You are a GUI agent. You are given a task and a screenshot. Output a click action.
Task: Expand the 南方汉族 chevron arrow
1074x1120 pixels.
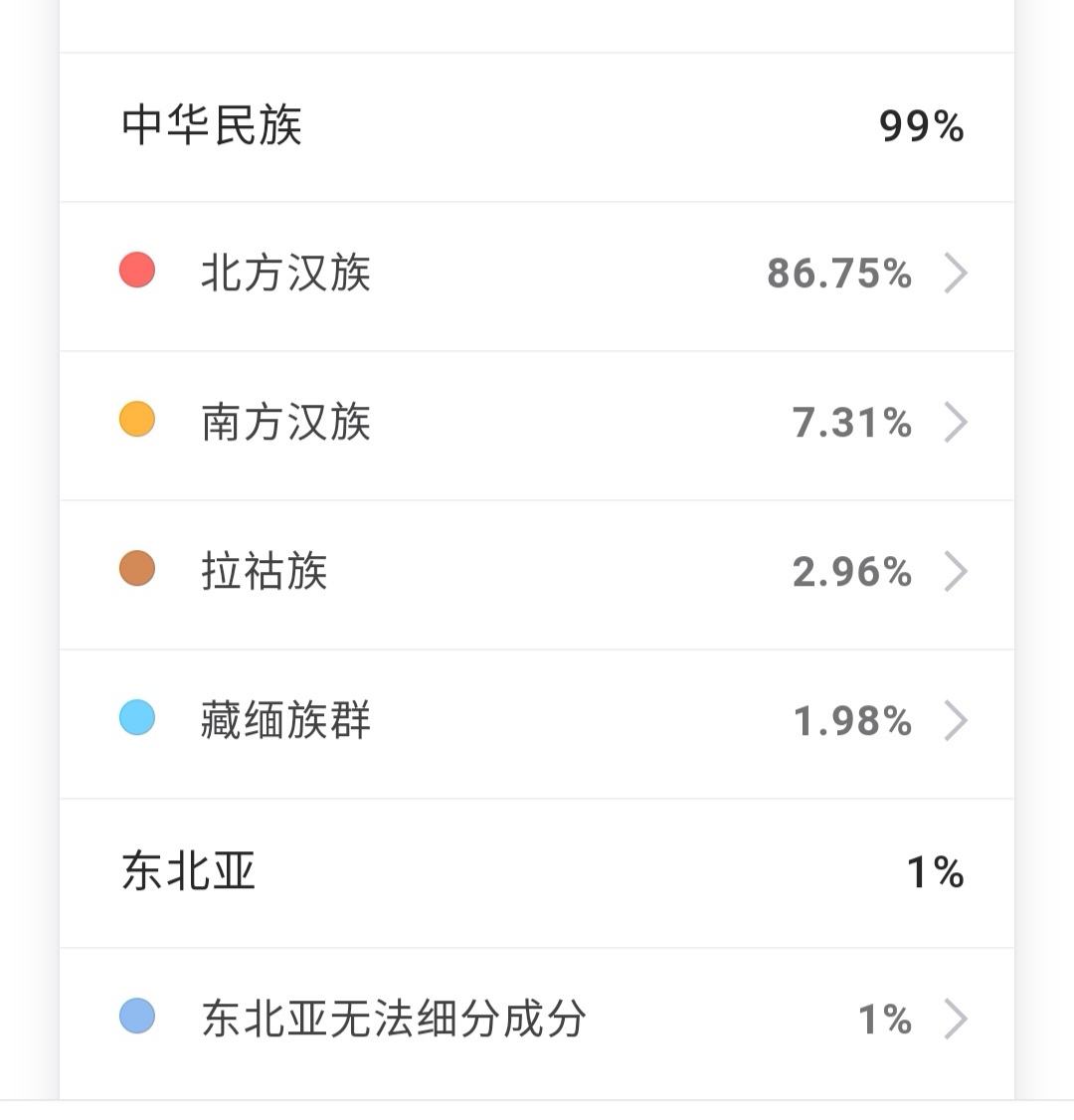[956, 422]
